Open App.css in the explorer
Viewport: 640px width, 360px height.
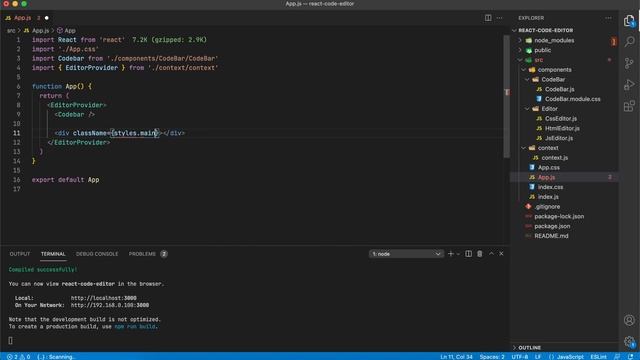[549, 168]
